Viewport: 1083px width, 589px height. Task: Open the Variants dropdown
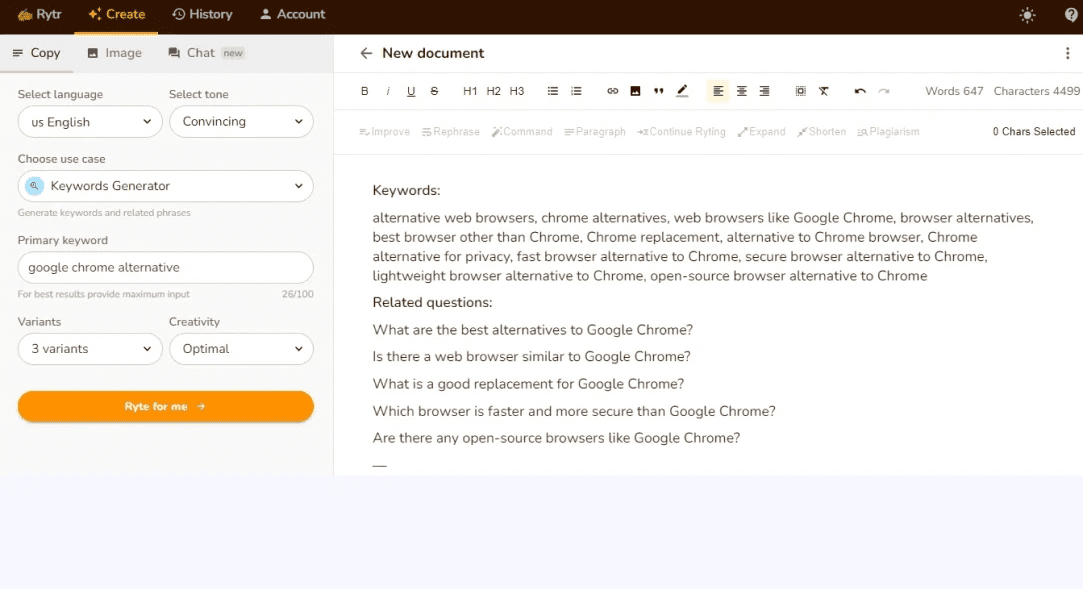click(90, 349)
